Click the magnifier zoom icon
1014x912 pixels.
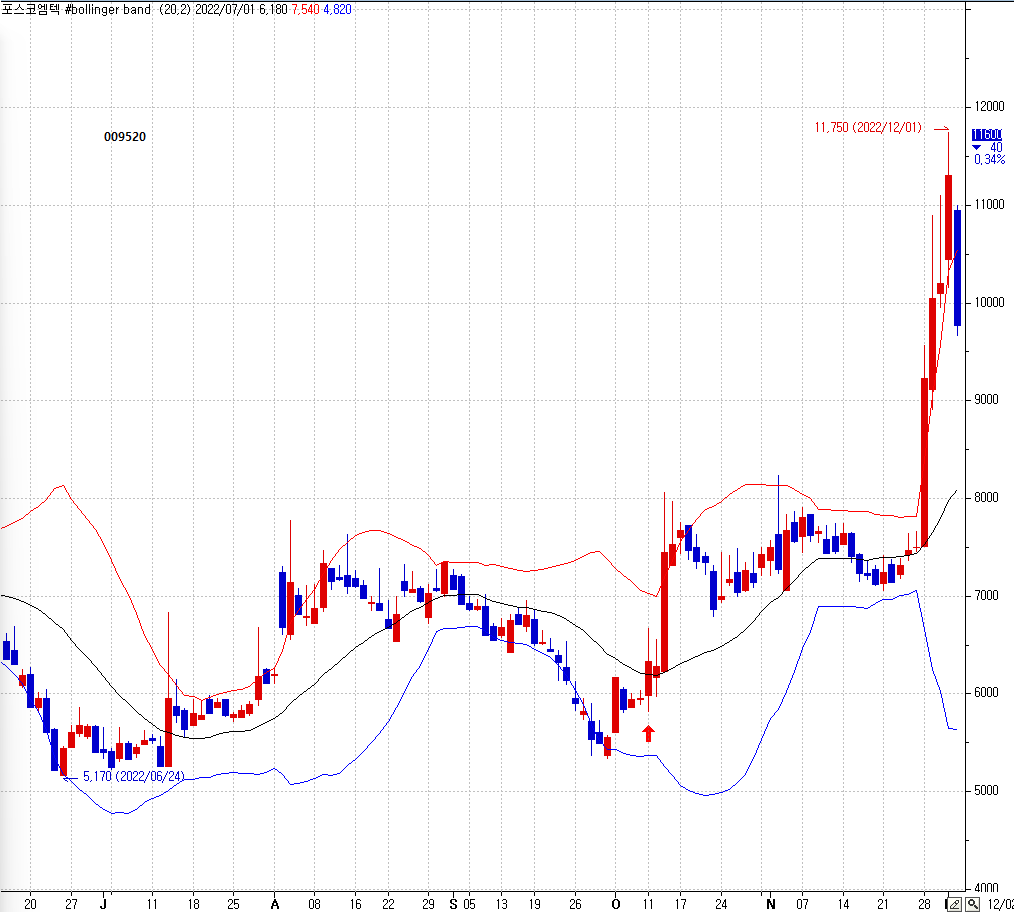click(x=972, y=904)
